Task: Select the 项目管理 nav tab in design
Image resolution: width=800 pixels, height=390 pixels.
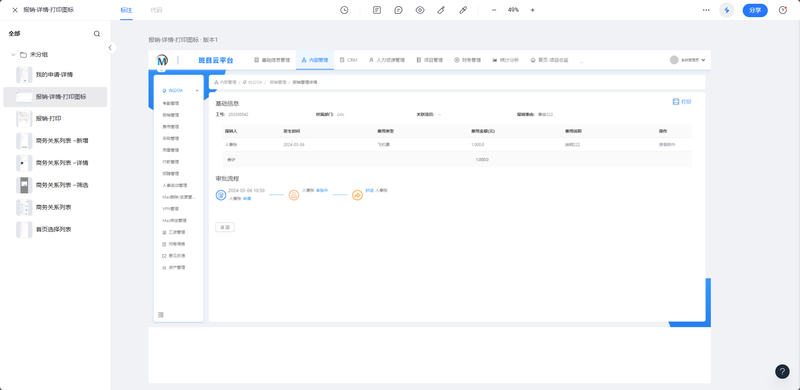Action: coord(429,60)
